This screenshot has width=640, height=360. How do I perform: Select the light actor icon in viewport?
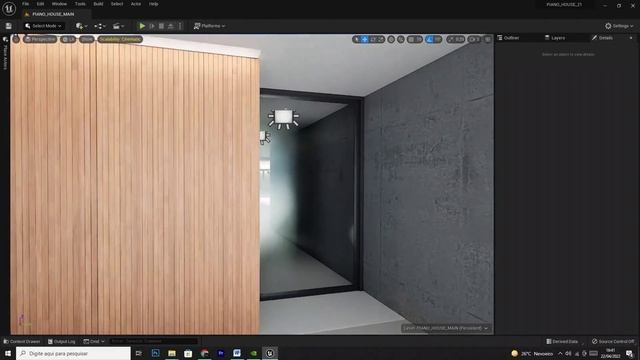pos(283,118)
